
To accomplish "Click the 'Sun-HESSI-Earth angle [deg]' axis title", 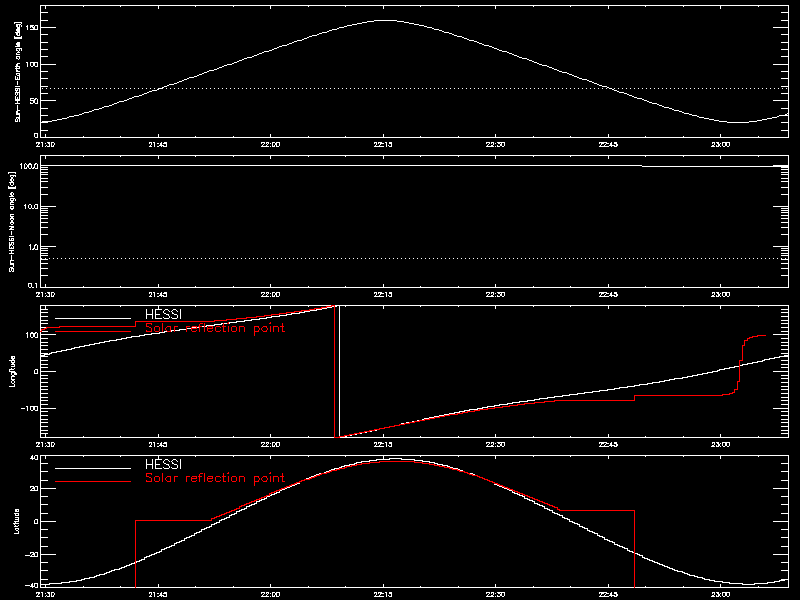I will click(x=17, y=71).
